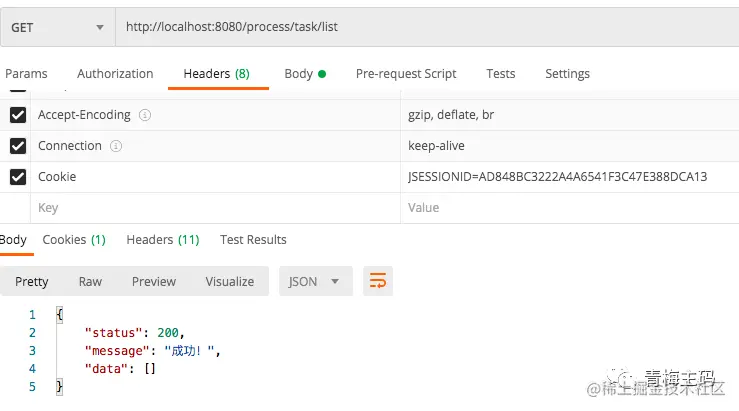Click the "成功!" message value

tap(189, 351)
